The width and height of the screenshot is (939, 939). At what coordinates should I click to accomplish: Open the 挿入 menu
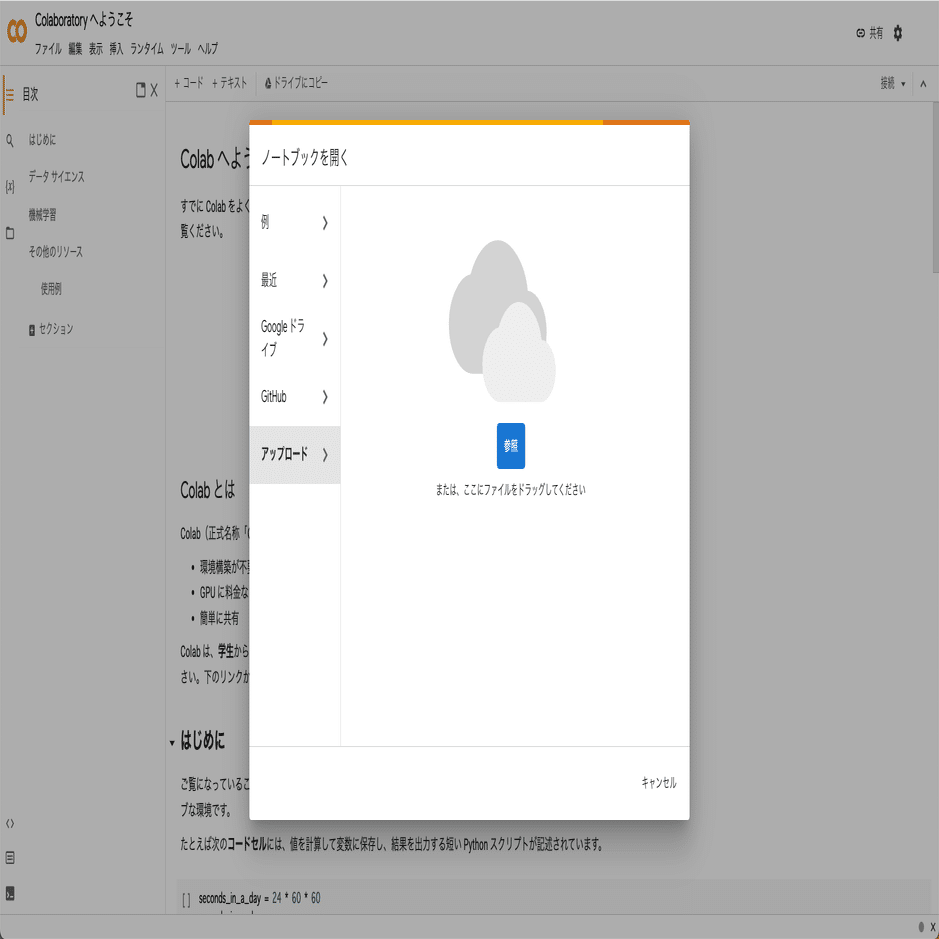coord(116,49)
